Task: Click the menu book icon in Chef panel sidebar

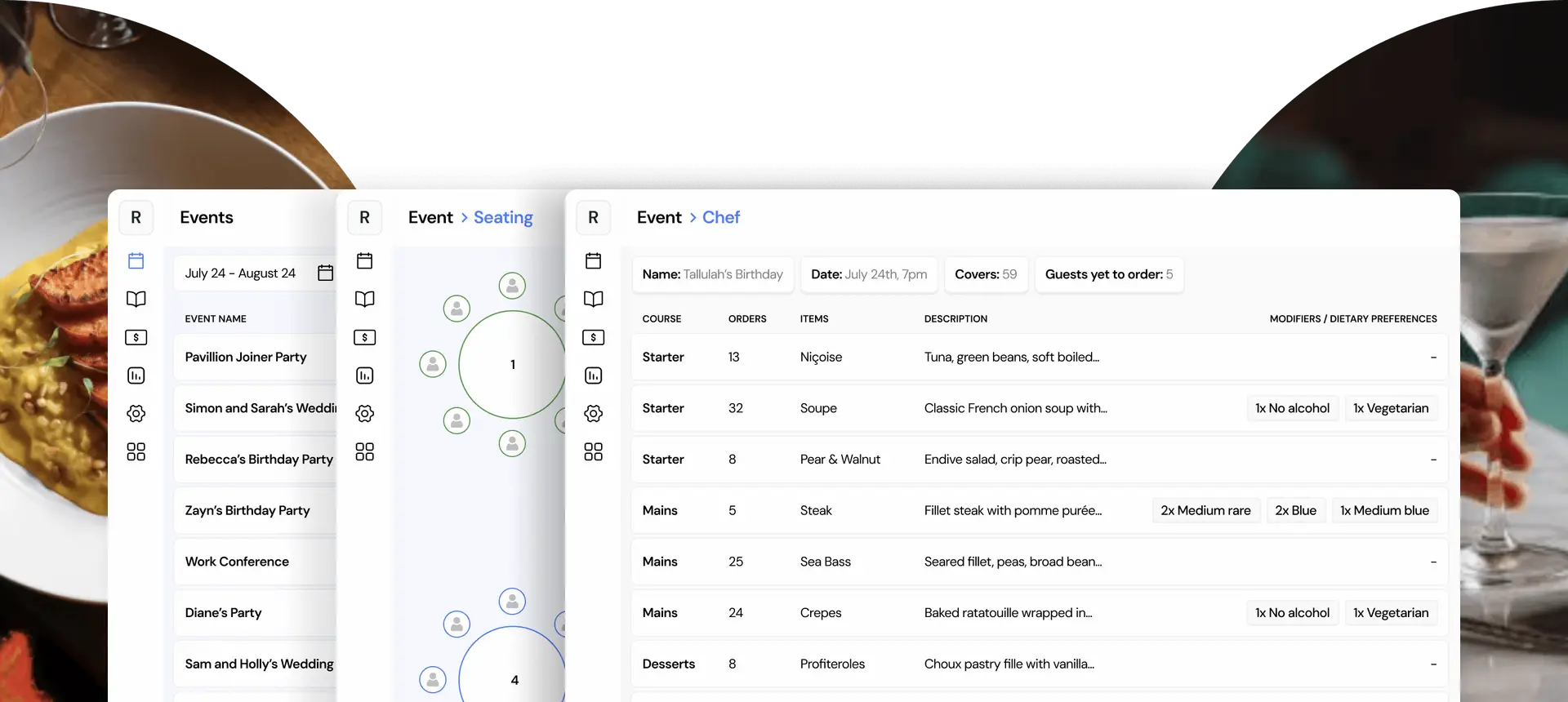Action: pyautogui.click(x=594, y=299)
